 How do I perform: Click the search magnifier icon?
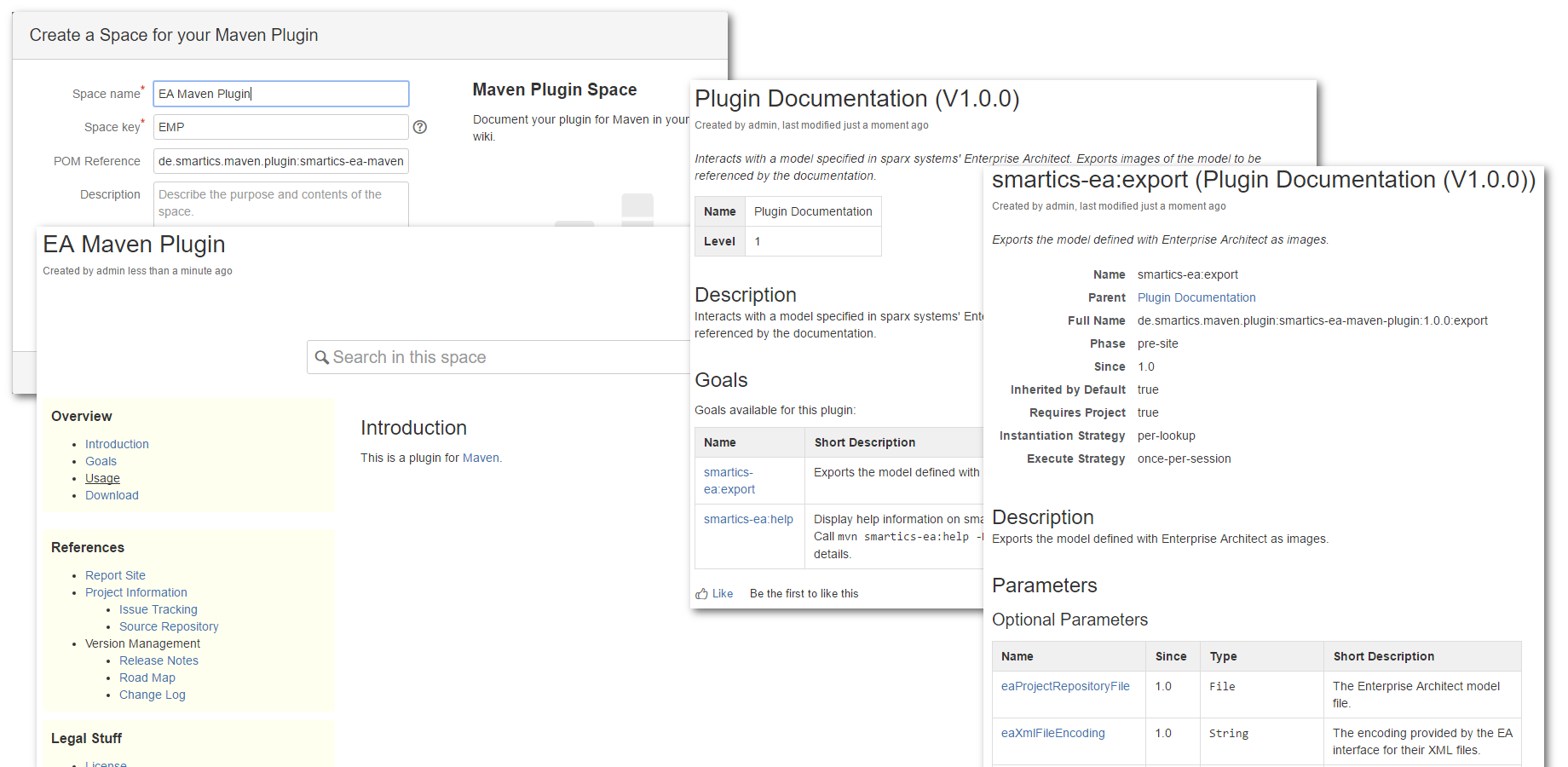(x=321, y=358)
